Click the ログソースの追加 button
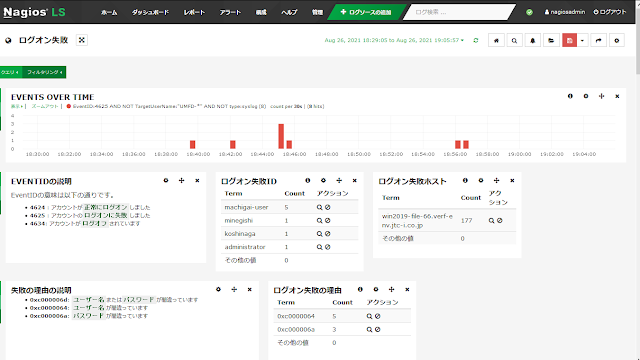This screenshot has width=640, height=360. pos(366,12)
